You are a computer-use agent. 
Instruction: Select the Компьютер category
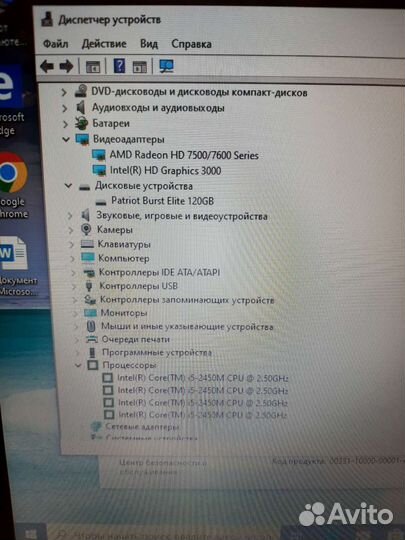[124, 258]
